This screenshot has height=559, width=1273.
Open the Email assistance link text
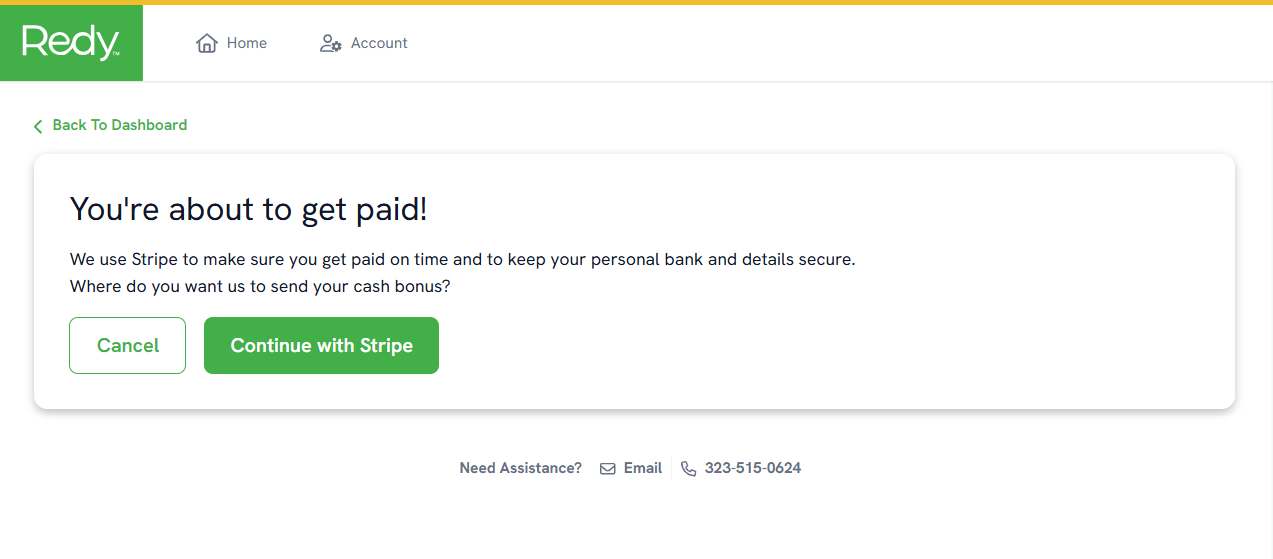tap(643, 468)
